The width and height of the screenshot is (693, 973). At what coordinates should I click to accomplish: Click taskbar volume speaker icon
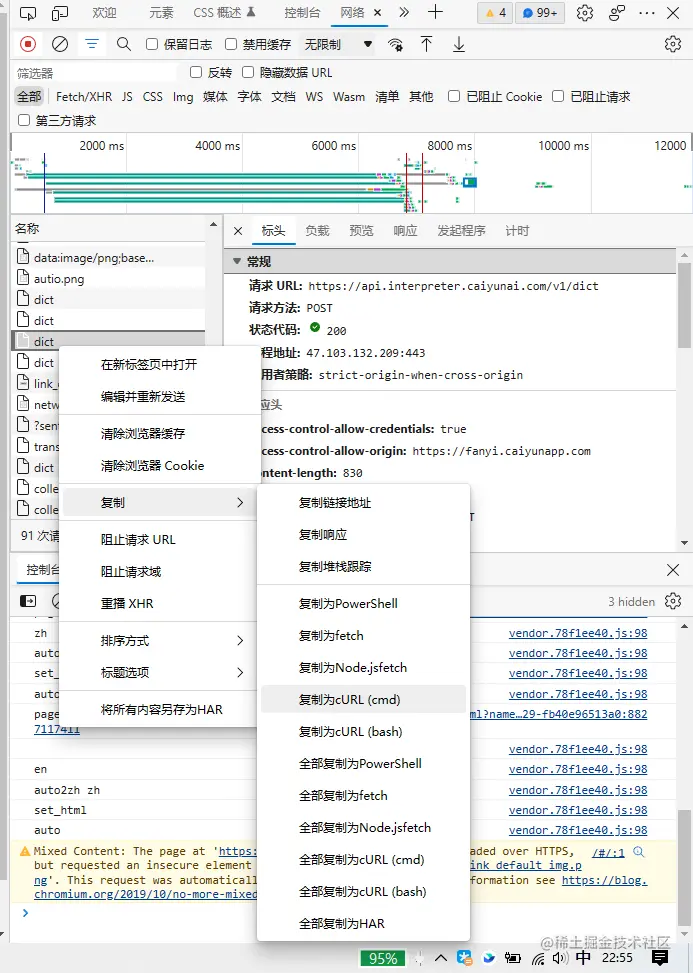[560, 958]
